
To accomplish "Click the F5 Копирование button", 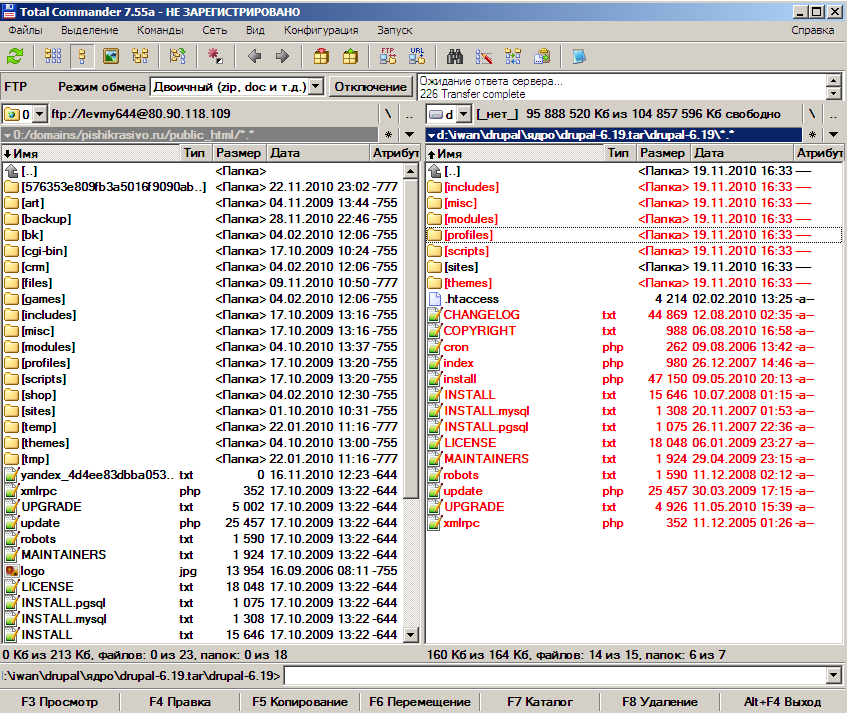I will click(x=300, y=702).
